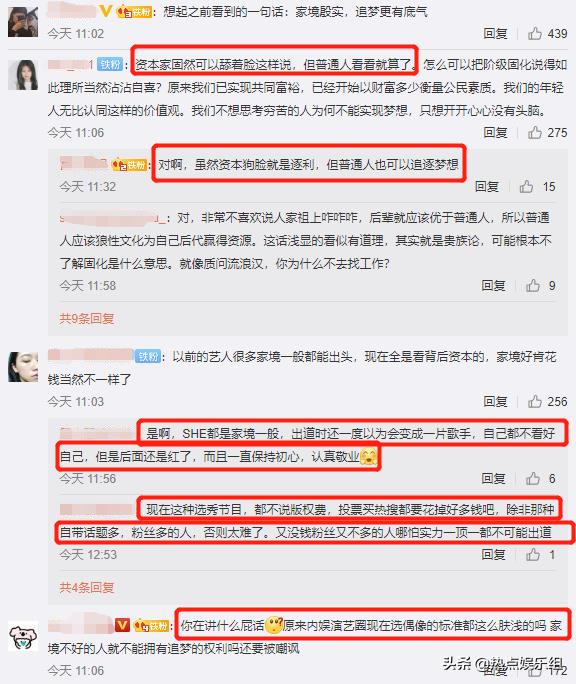Open the top commenter's avatar
Viewport: 576px width, 684px height.
(x=23, y=22)
